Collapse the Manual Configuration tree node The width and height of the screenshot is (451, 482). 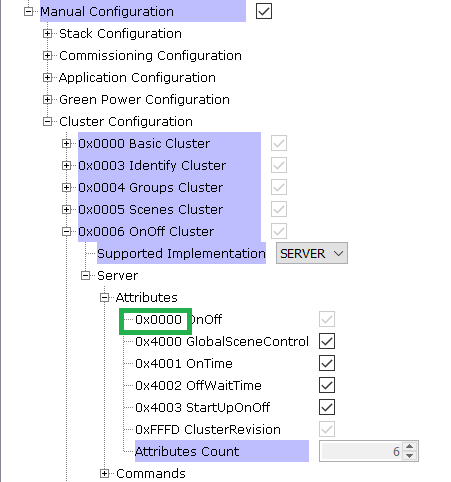(x=29, y=12)
